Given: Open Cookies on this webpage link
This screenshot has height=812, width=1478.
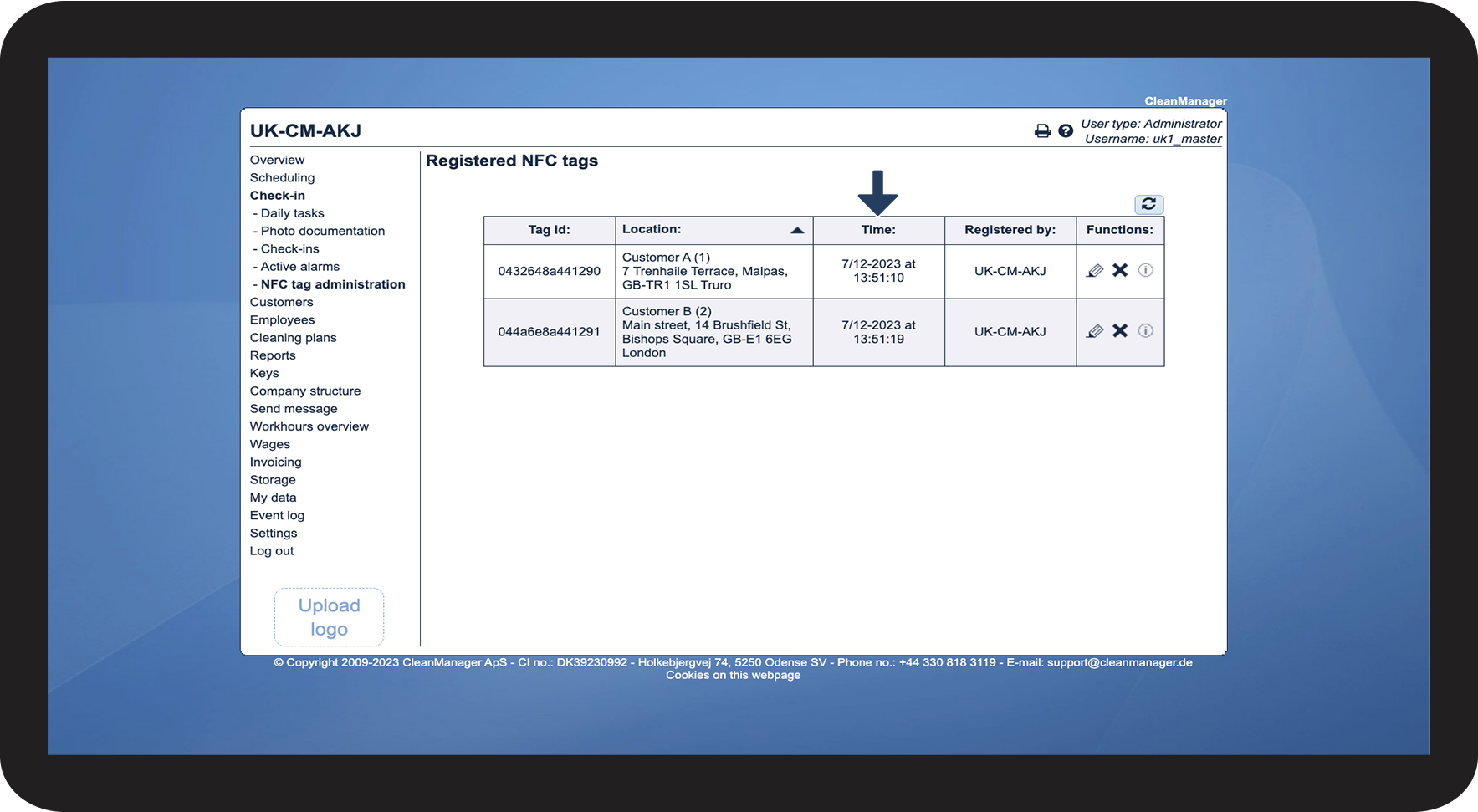Looking at the screenshot, I should tap(733, 676).
